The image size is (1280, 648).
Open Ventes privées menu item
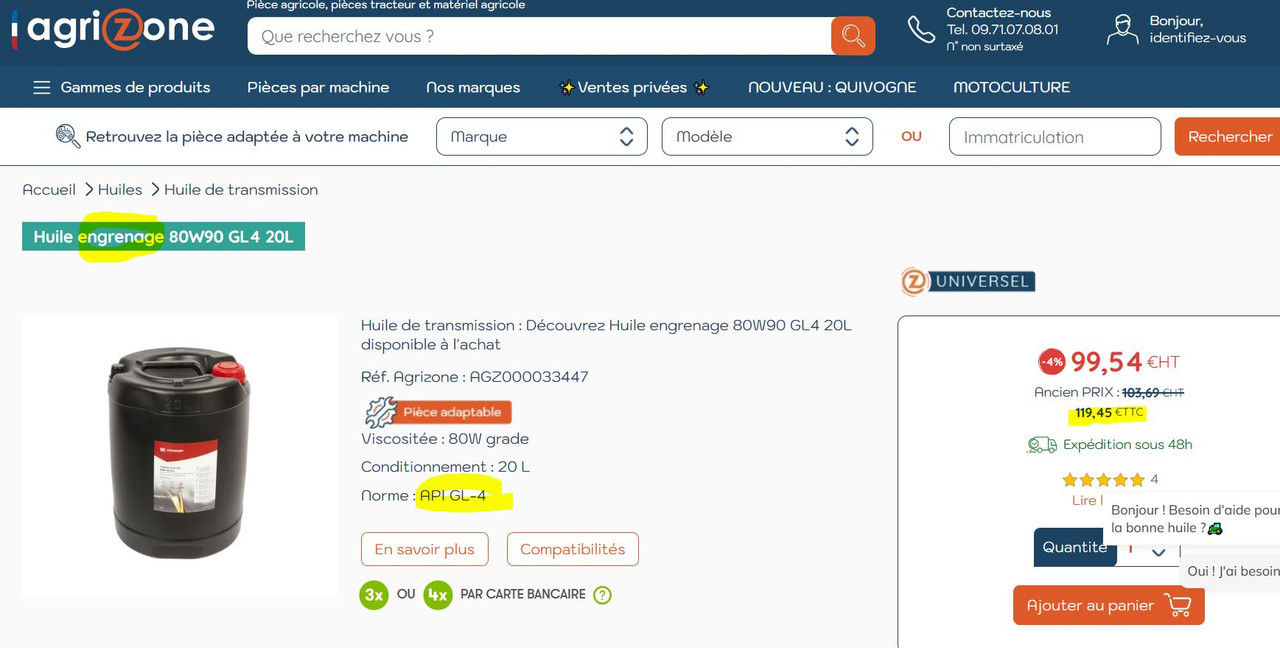(633, 87)
